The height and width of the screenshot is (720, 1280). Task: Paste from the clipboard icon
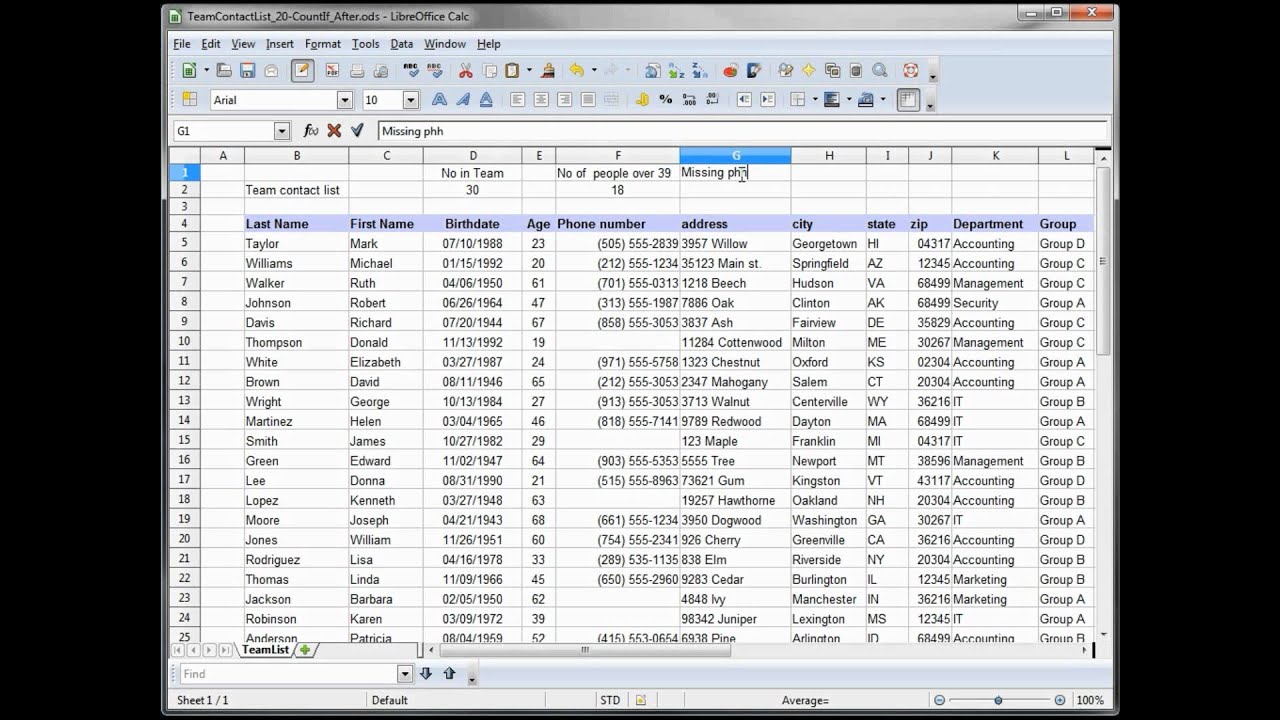point(512,71)
